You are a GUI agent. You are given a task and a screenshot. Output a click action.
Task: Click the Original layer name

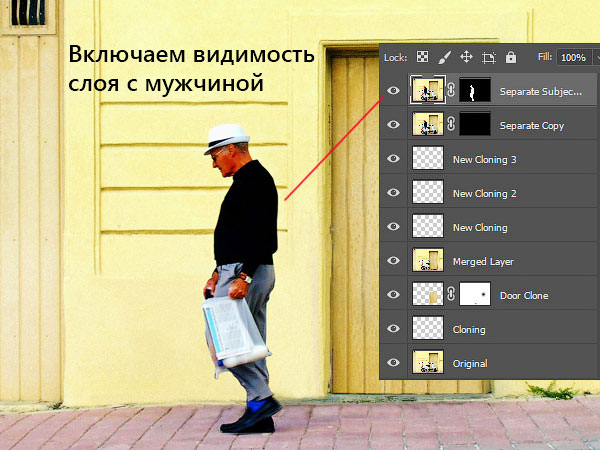[470, 364]
